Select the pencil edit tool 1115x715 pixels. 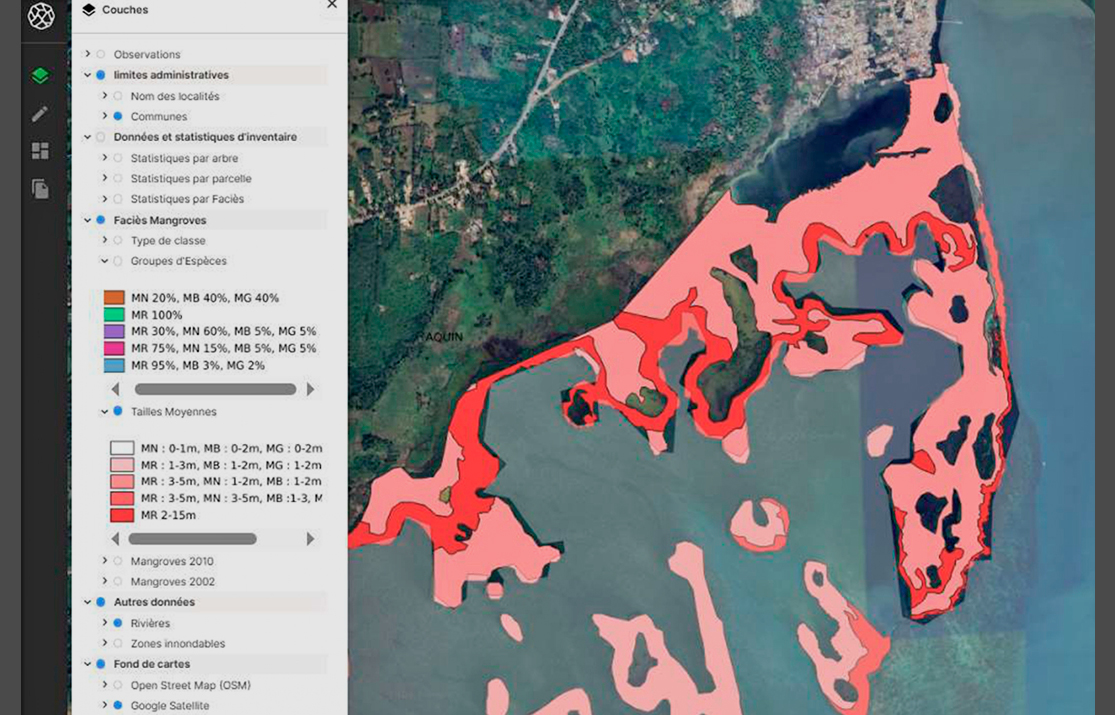40,114
